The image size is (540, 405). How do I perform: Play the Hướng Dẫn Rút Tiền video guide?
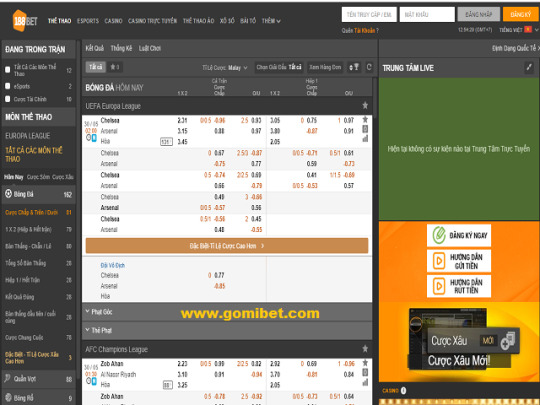459,286
